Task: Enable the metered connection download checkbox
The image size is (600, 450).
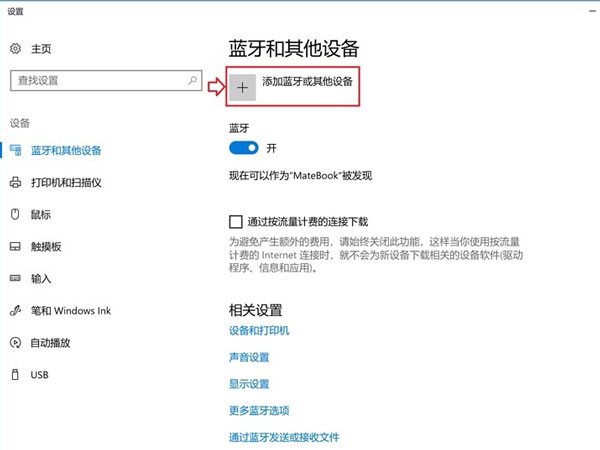Action: [236, 221]
